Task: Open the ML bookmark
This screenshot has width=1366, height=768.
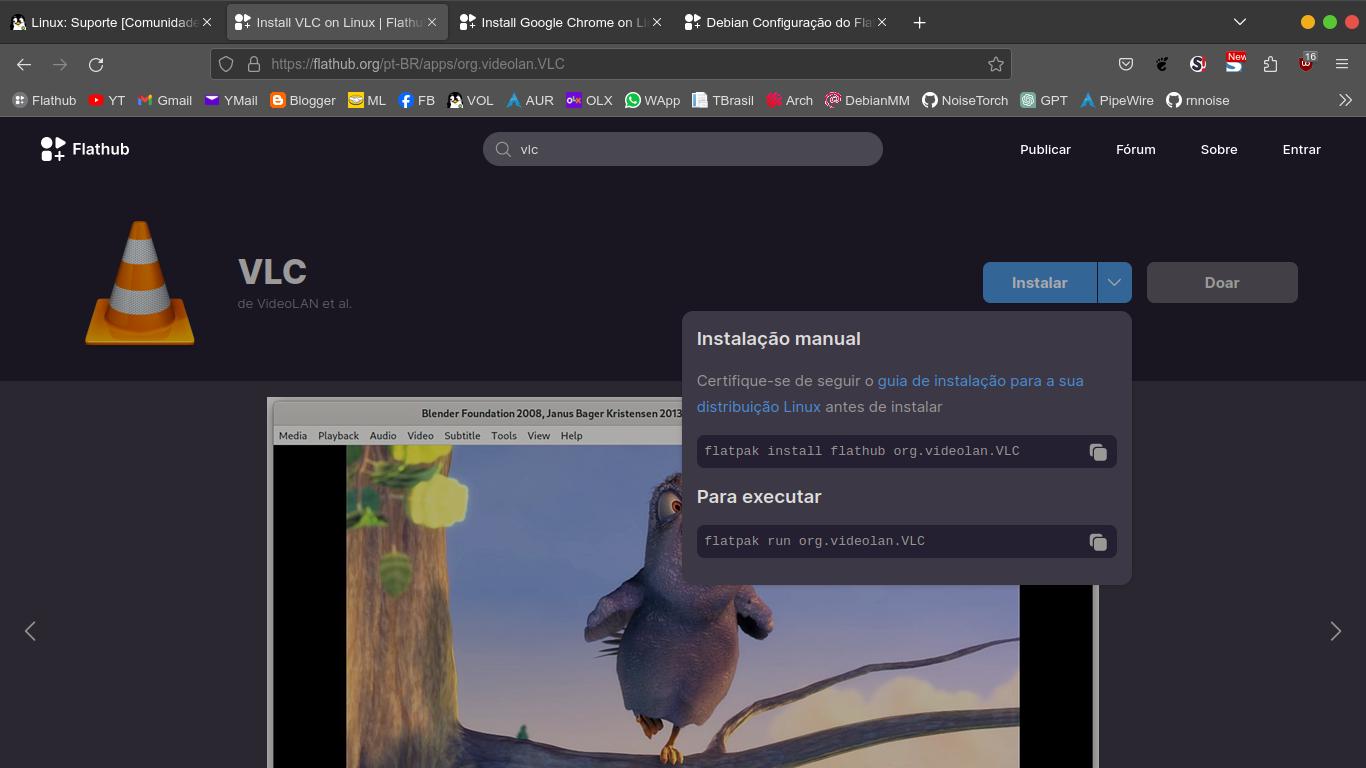Action: (367, 100)
